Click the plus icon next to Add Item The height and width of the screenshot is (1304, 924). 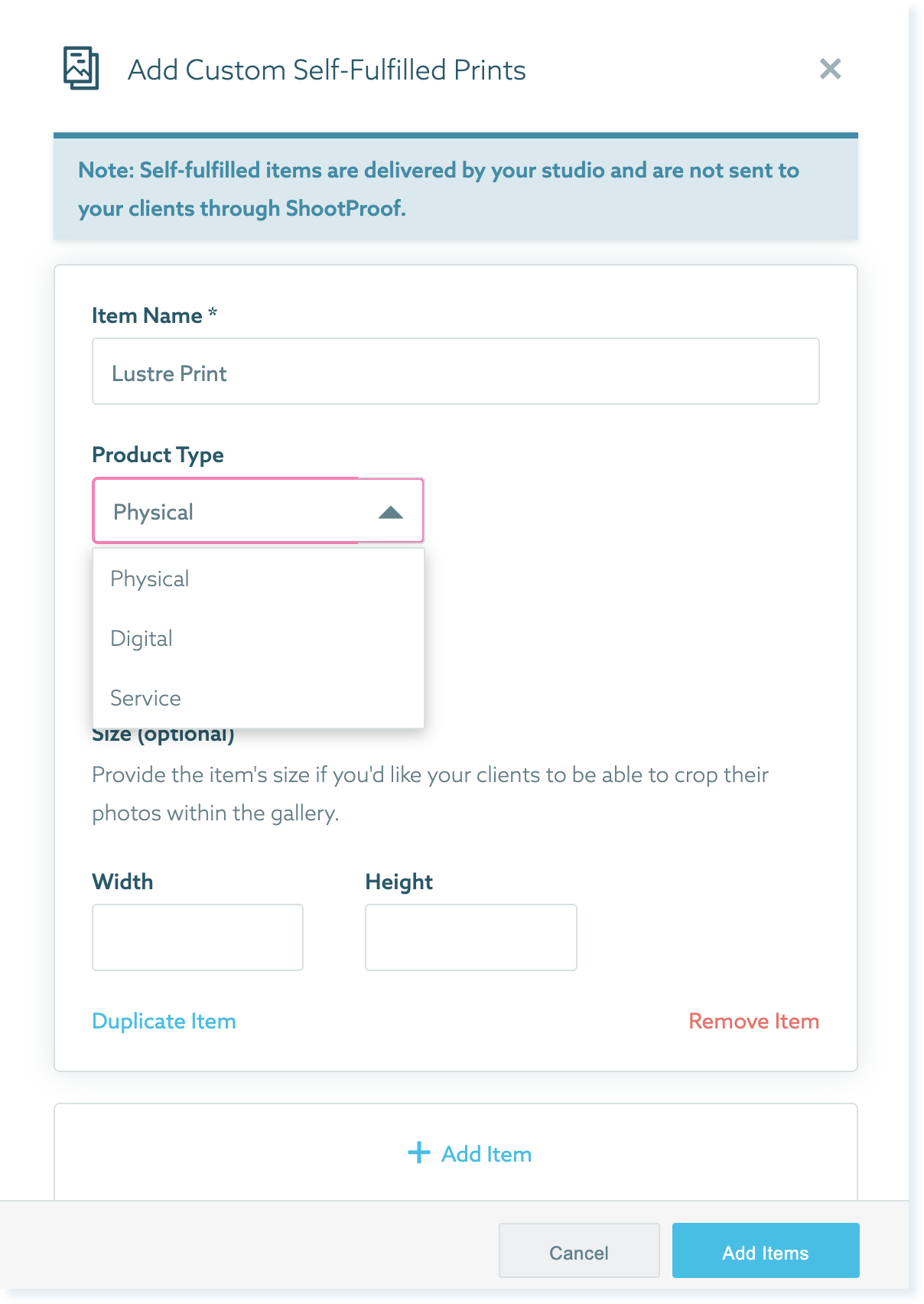click(419, 1152)
